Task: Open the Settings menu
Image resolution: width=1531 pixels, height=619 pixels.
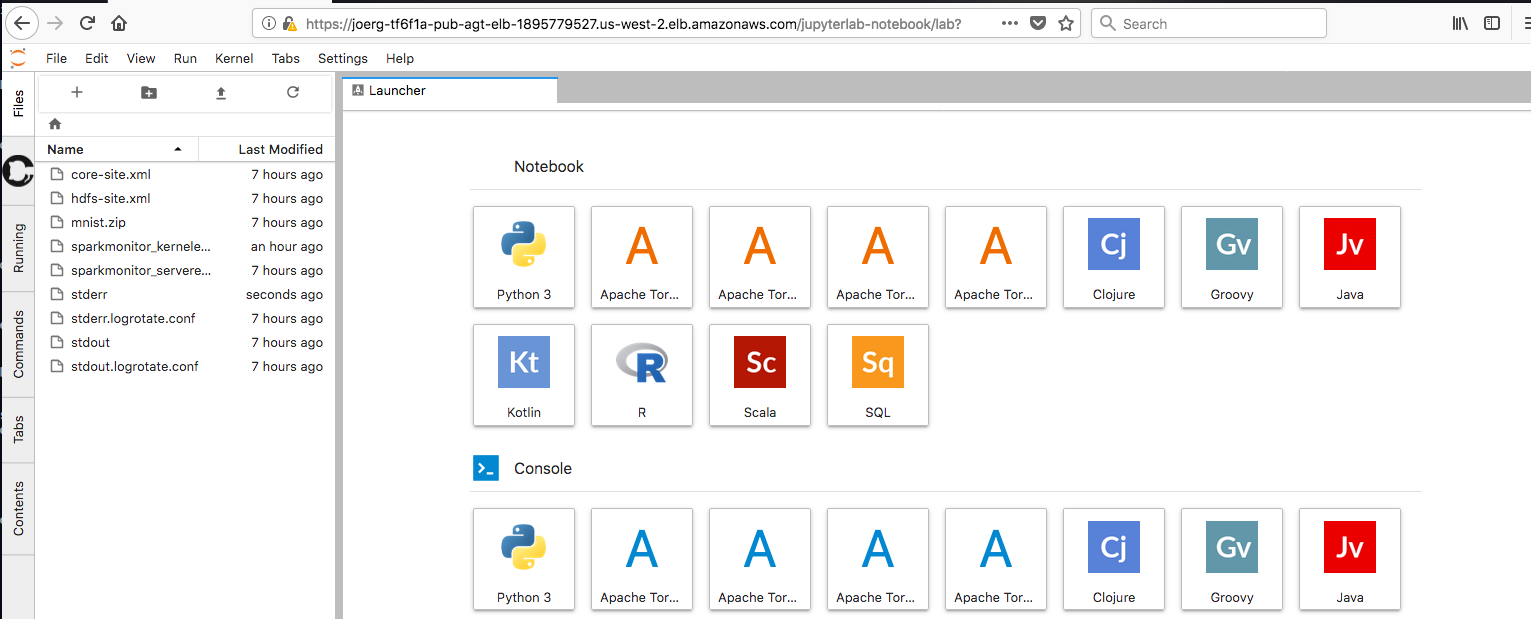Action: pos(343,58)
